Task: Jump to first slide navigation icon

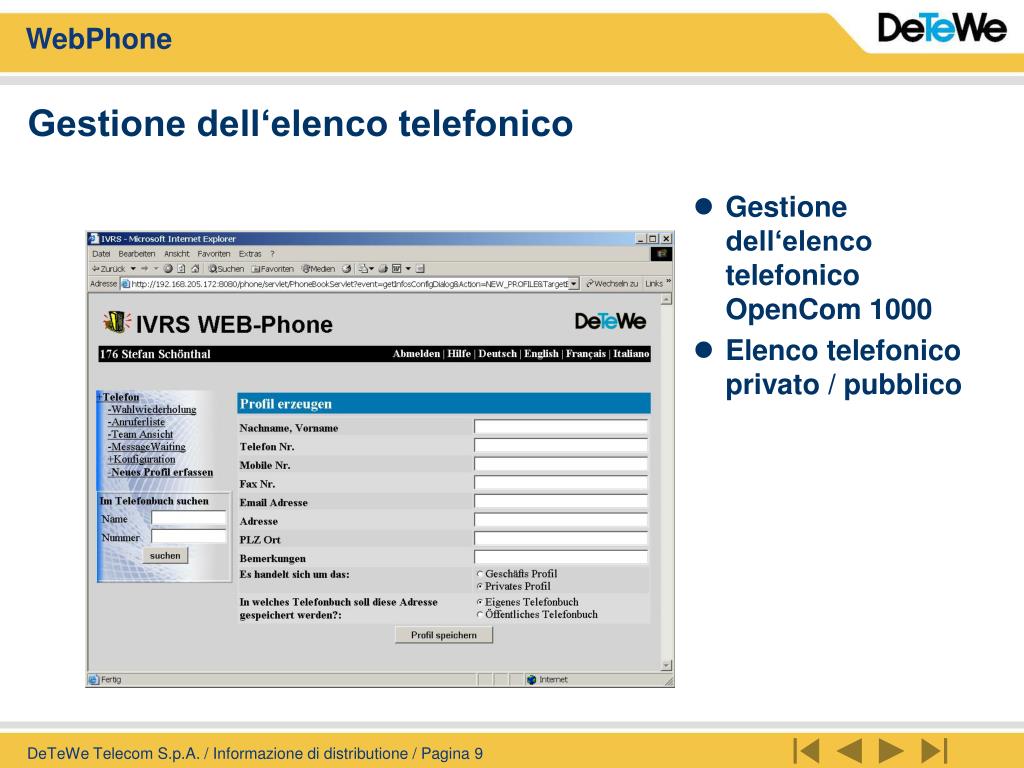Action: pyautogui.click(x=807, y=750)
